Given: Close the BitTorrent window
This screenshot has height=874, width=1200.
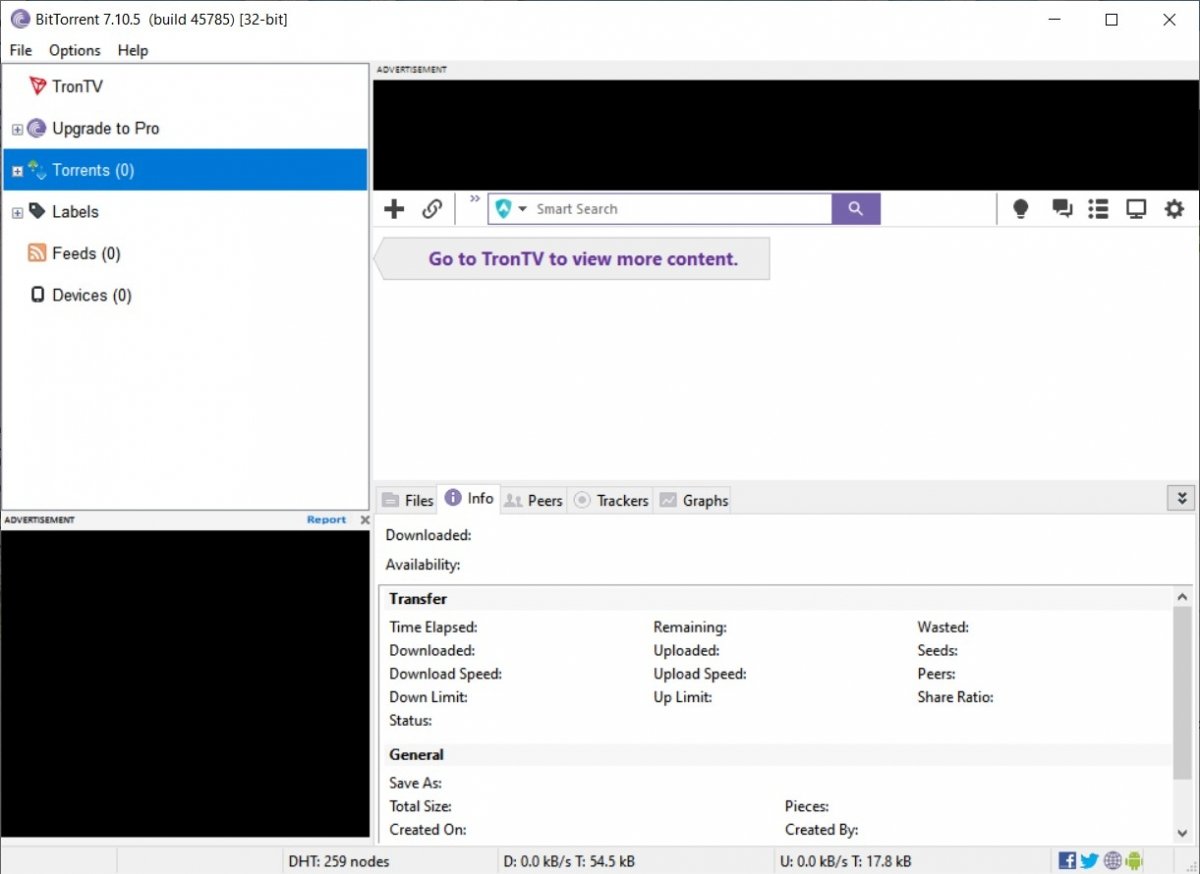Looking at the screenshot, I should click(1169, 19).
